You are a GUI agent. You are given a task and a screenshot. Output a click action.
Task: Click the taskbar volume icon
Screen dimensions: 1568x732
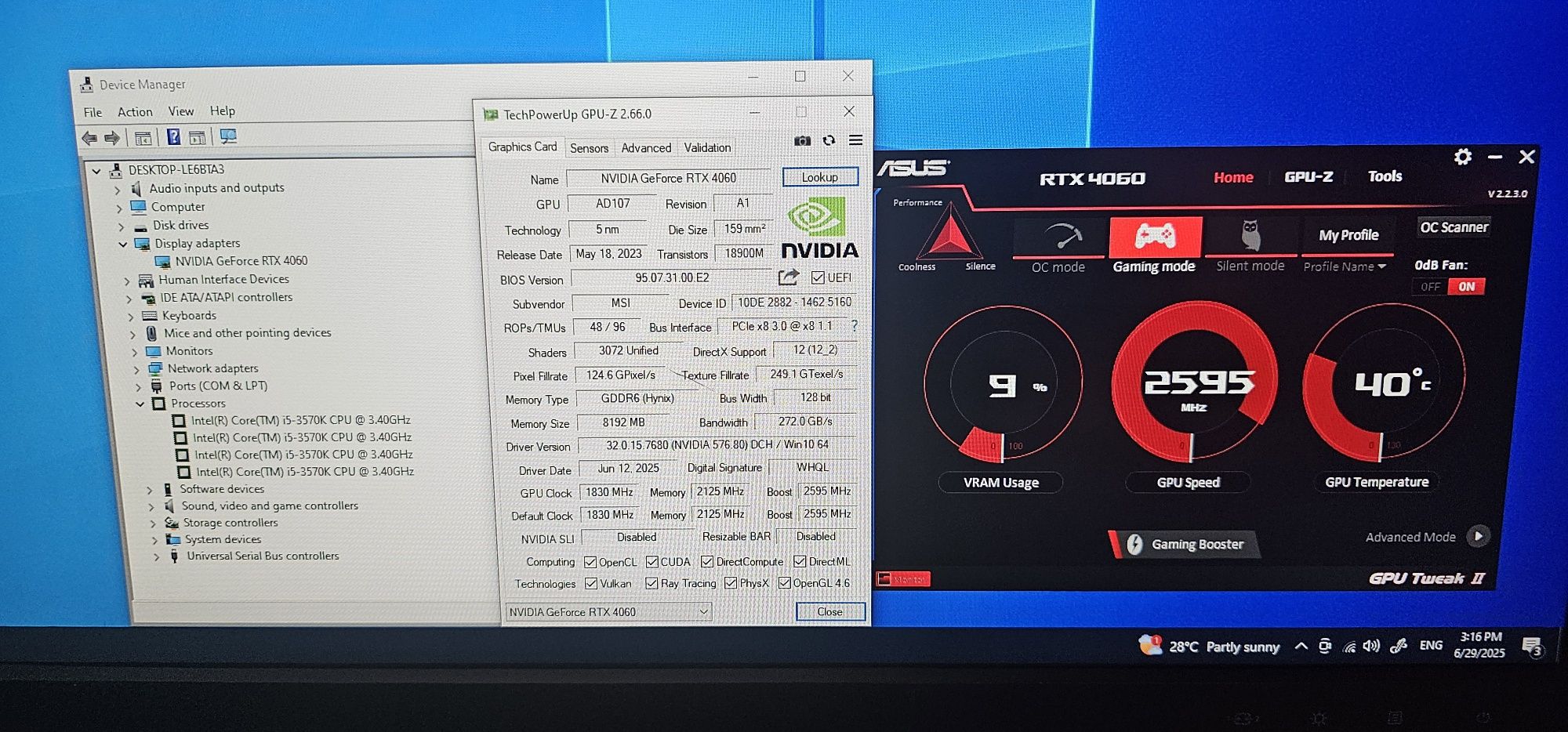coord(1370,646)
